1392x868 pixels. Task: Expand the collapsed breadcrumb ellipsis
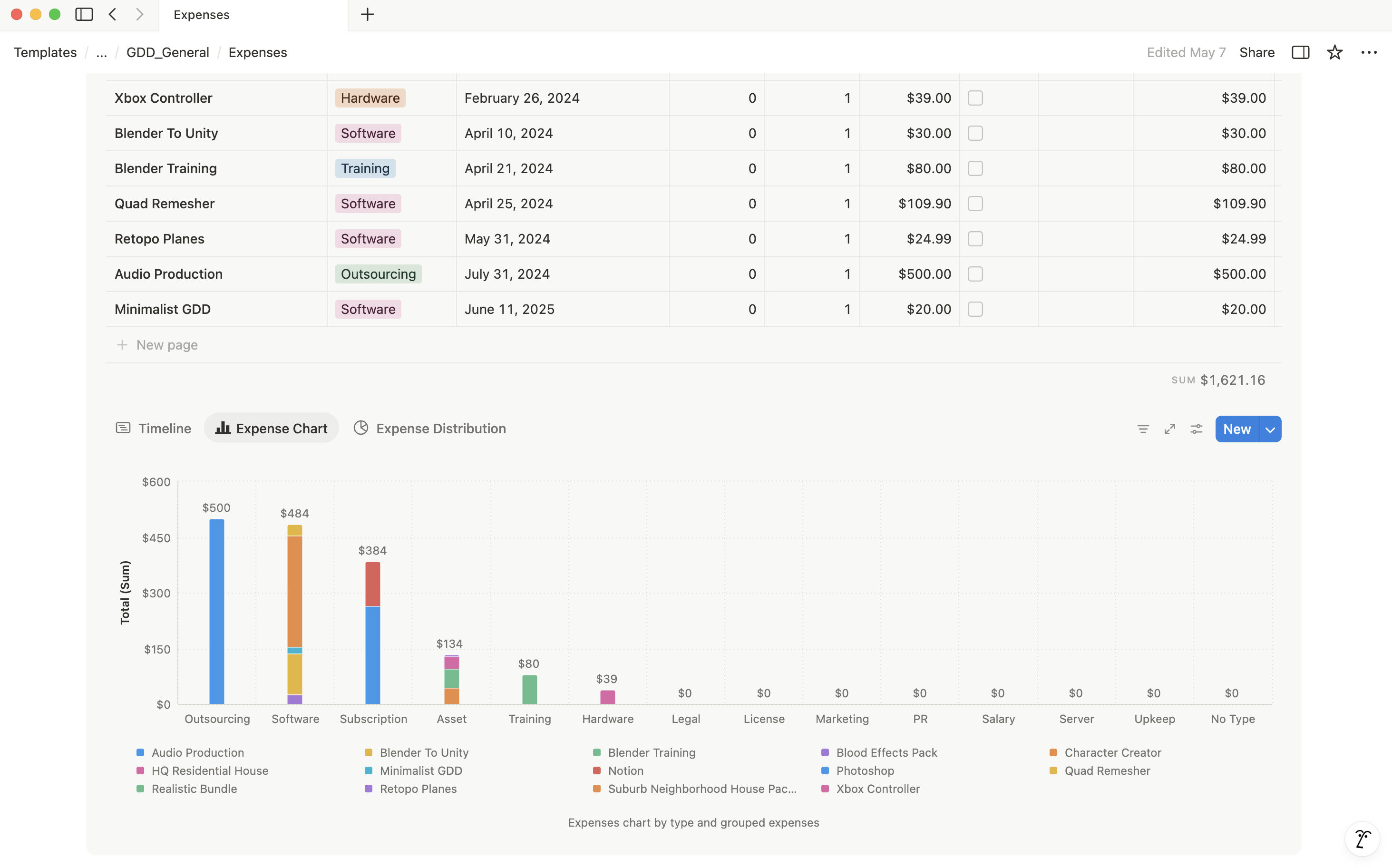click(x=102, y=52)
